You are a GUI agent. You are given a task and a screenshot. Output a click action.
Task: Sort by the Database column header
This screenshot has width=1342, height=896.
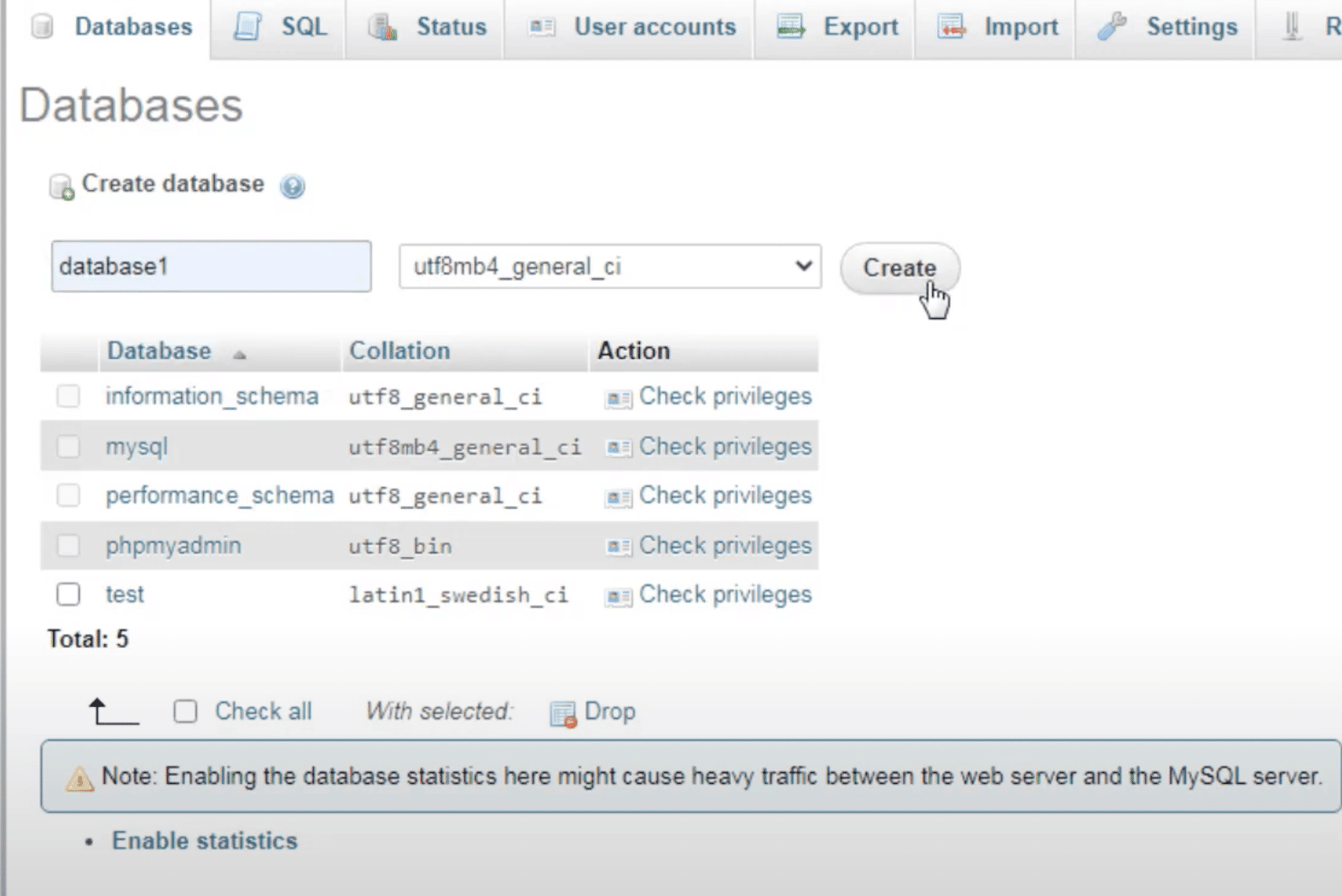tap(159, 351)
